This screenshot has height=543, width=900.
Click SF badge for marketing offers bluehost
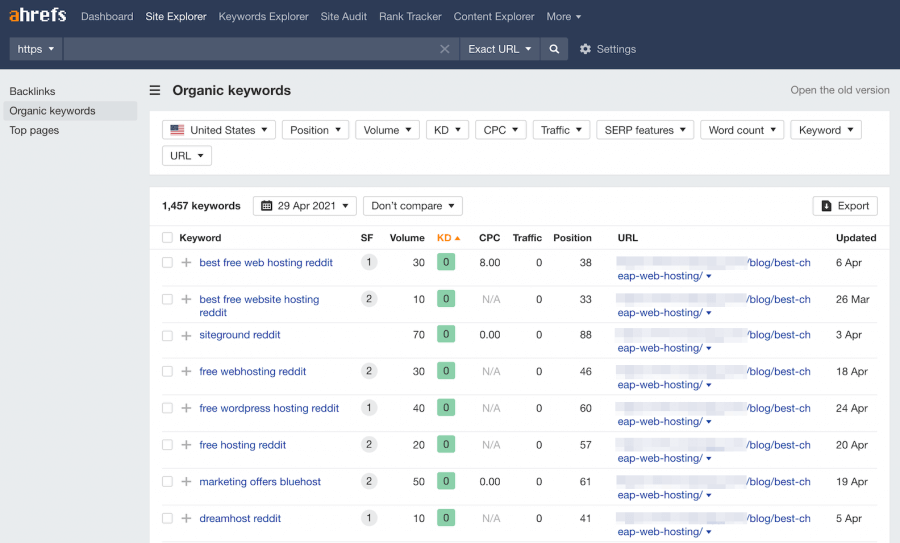pyautogui.click(x=369, y=482)
